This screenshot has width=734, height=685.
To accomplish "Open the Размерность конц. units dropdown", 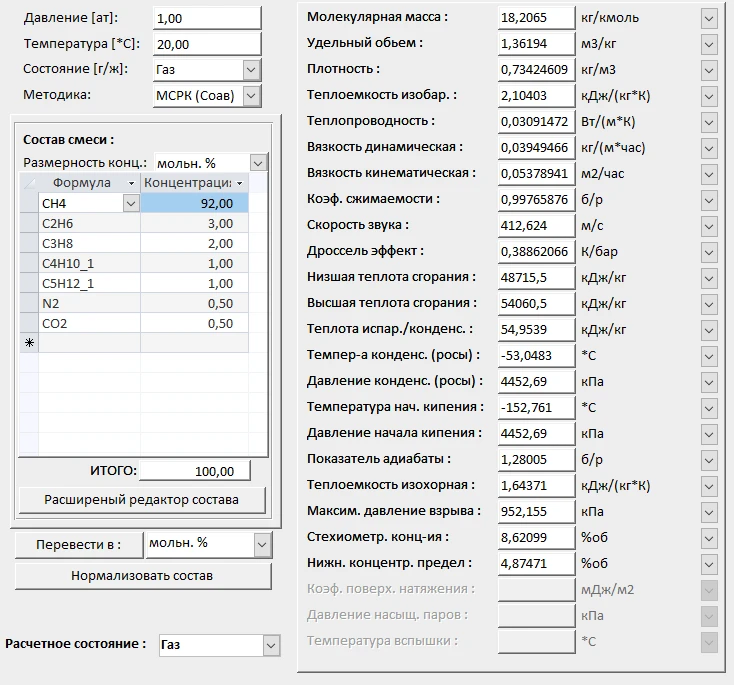I will [x=258, y=162].
